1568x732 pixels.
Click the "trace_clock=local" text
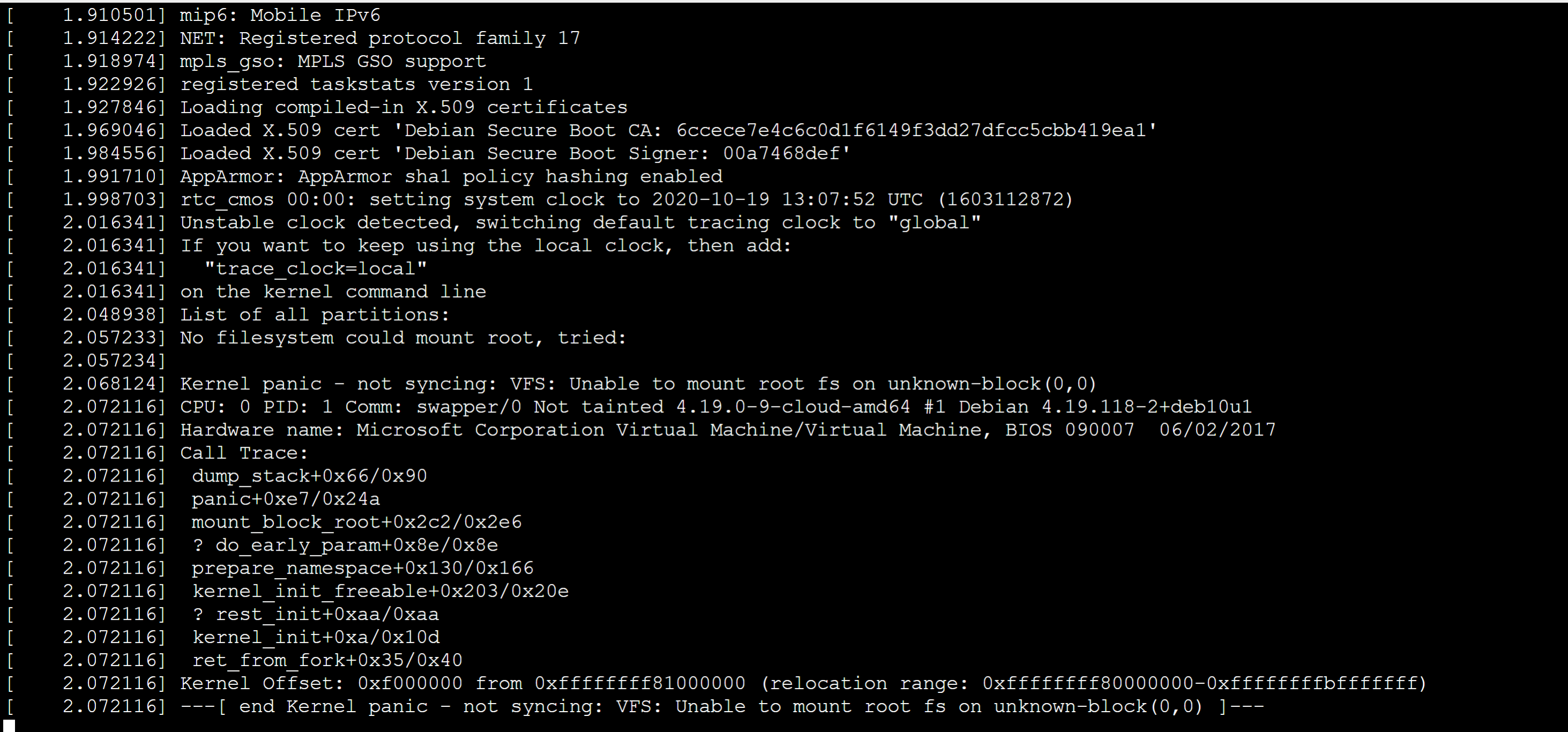pyautogui.click(x=315, y=269)
